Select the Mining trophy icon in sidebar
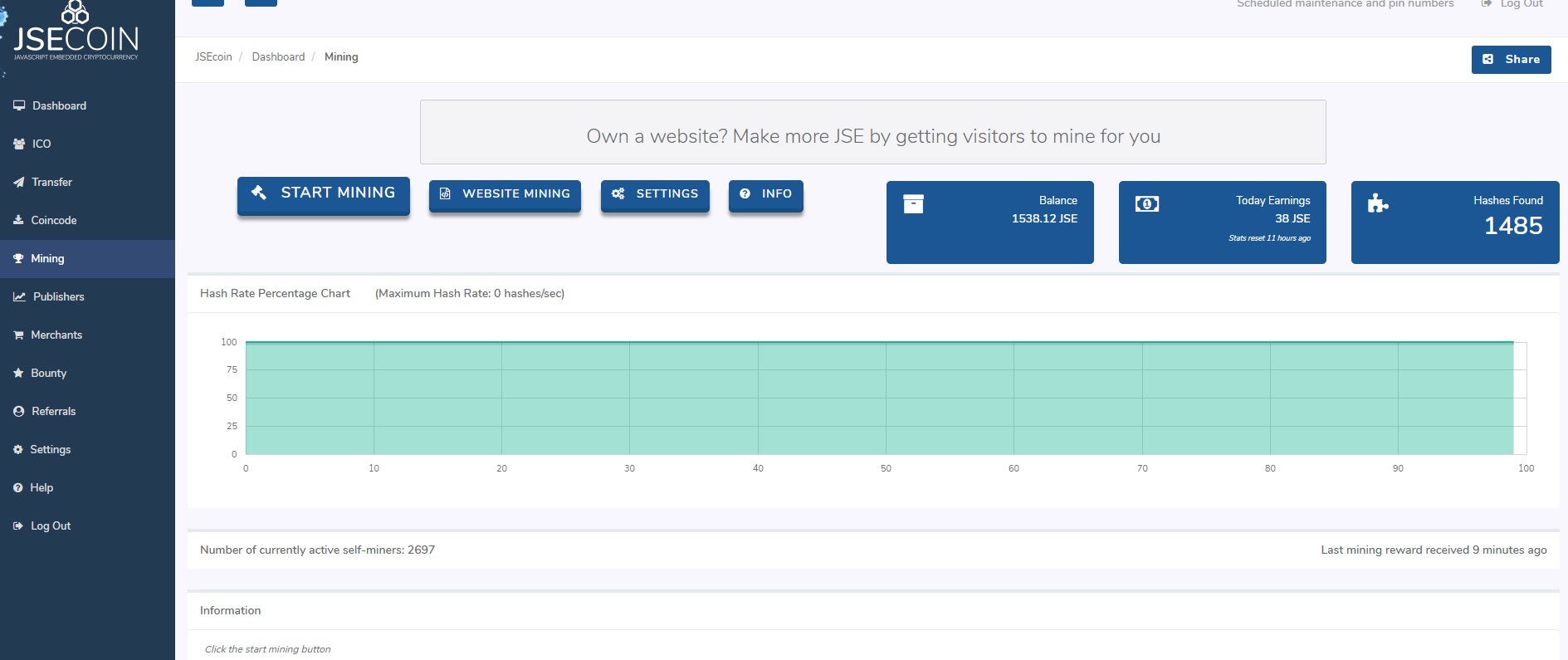This screenshot has height=660, width=1568. (18, 258)
